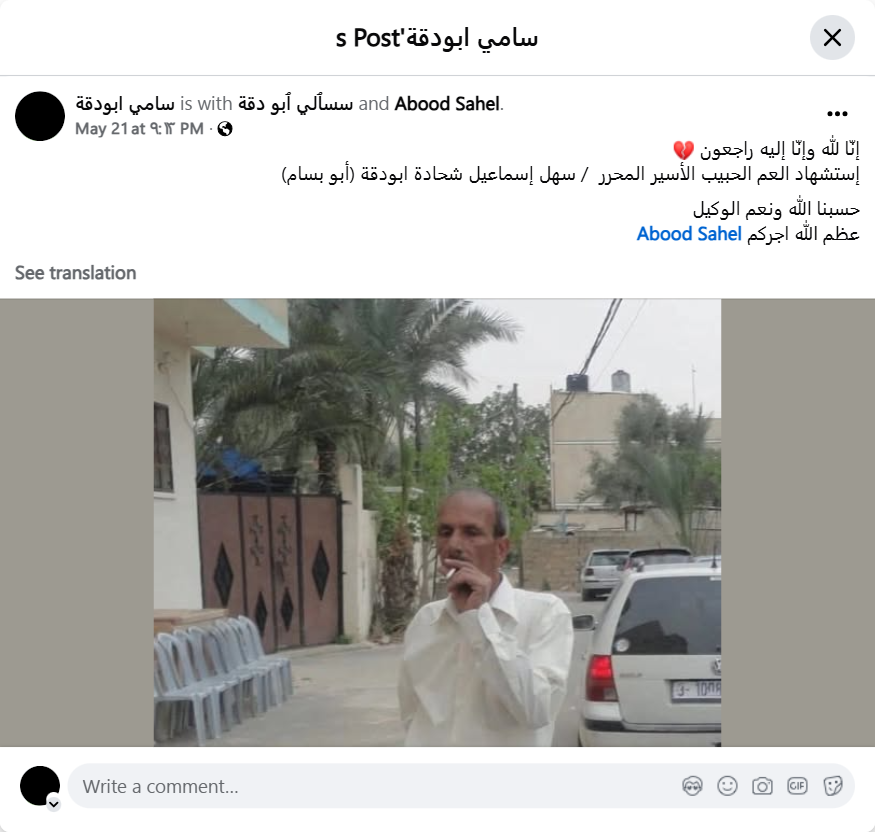Viewport: 875px width, 832px height.
Task: Close the post dialog with X
Action: [832, 38]
